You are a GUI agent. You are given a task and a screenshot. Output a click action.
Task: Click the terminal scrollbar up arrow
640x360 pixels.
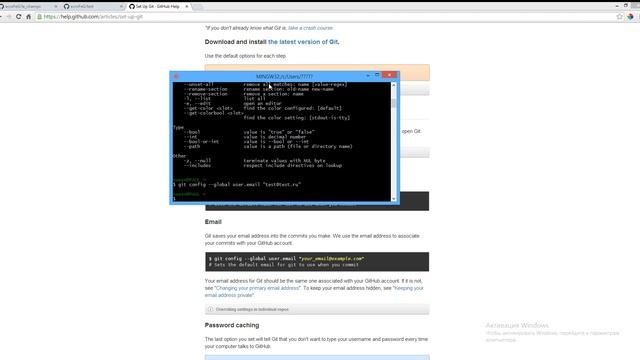394,85
